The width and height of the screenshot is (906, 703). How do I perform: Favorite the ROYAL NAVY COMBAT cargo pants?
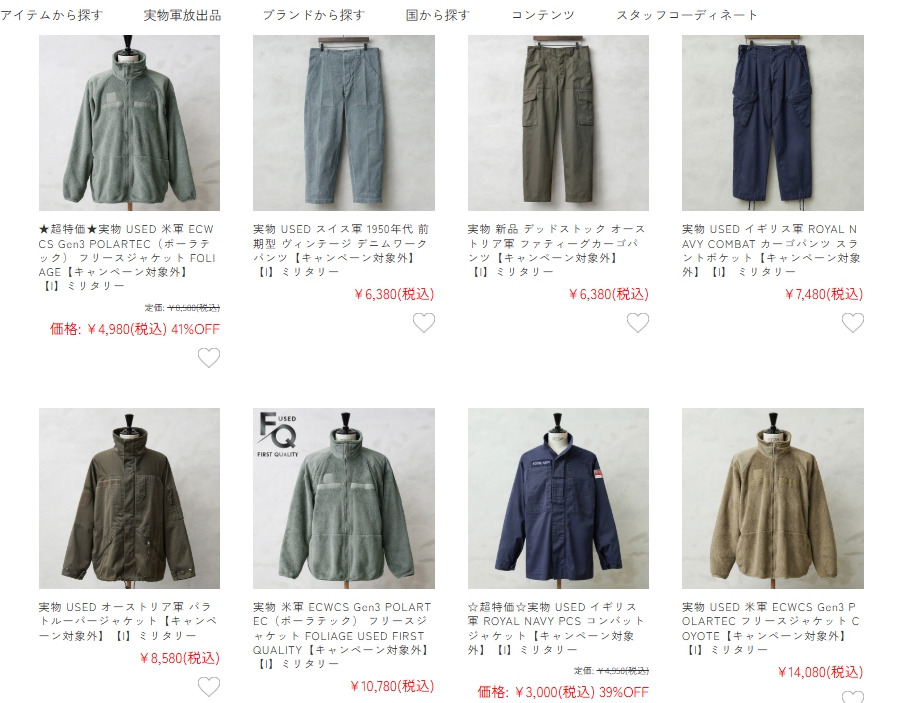pos(852,323)
